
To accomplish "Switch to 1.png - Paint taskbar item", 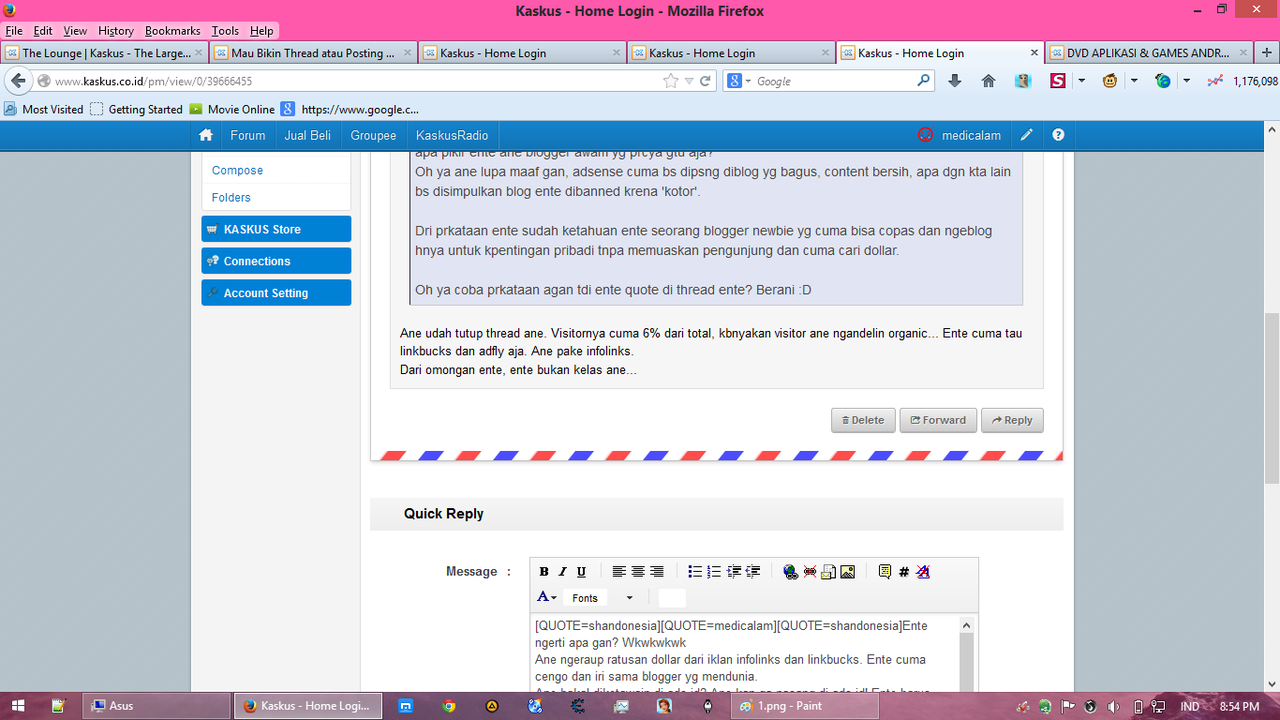I will [804, 706].
